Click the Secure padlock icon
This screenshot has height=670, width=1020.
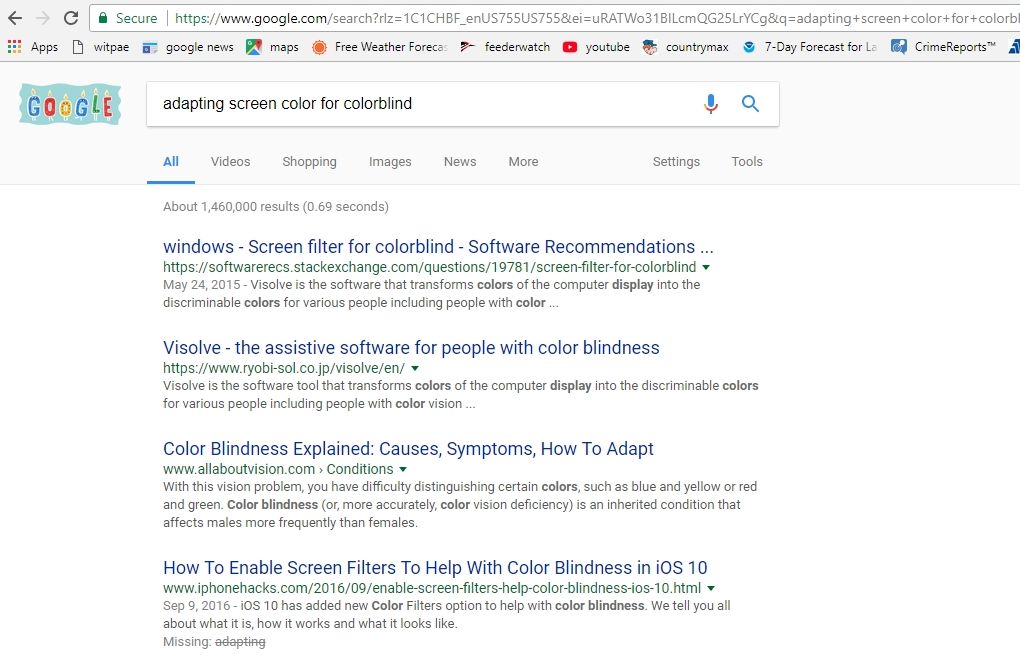[x=103, y=18]
